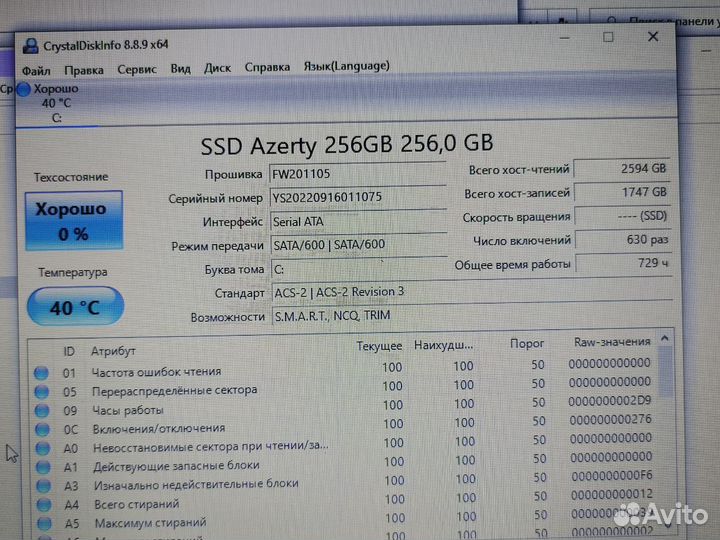Viewport: 720px width, 540px height.
Task: Click the power on hours value 729 ч
Action: tap(623, 264)
